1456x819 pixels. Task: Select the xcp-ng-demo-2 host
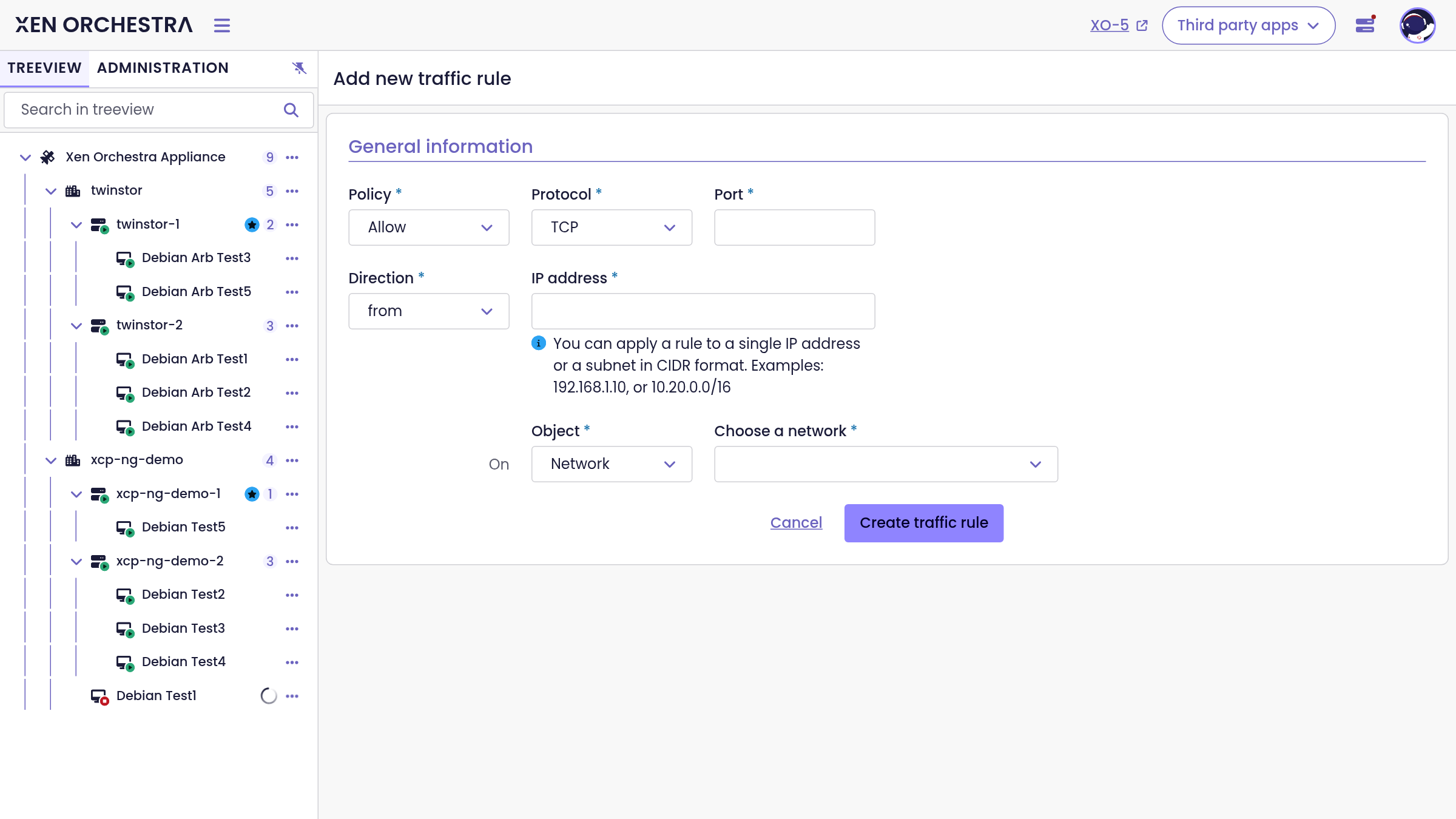[x=170, y=561]
